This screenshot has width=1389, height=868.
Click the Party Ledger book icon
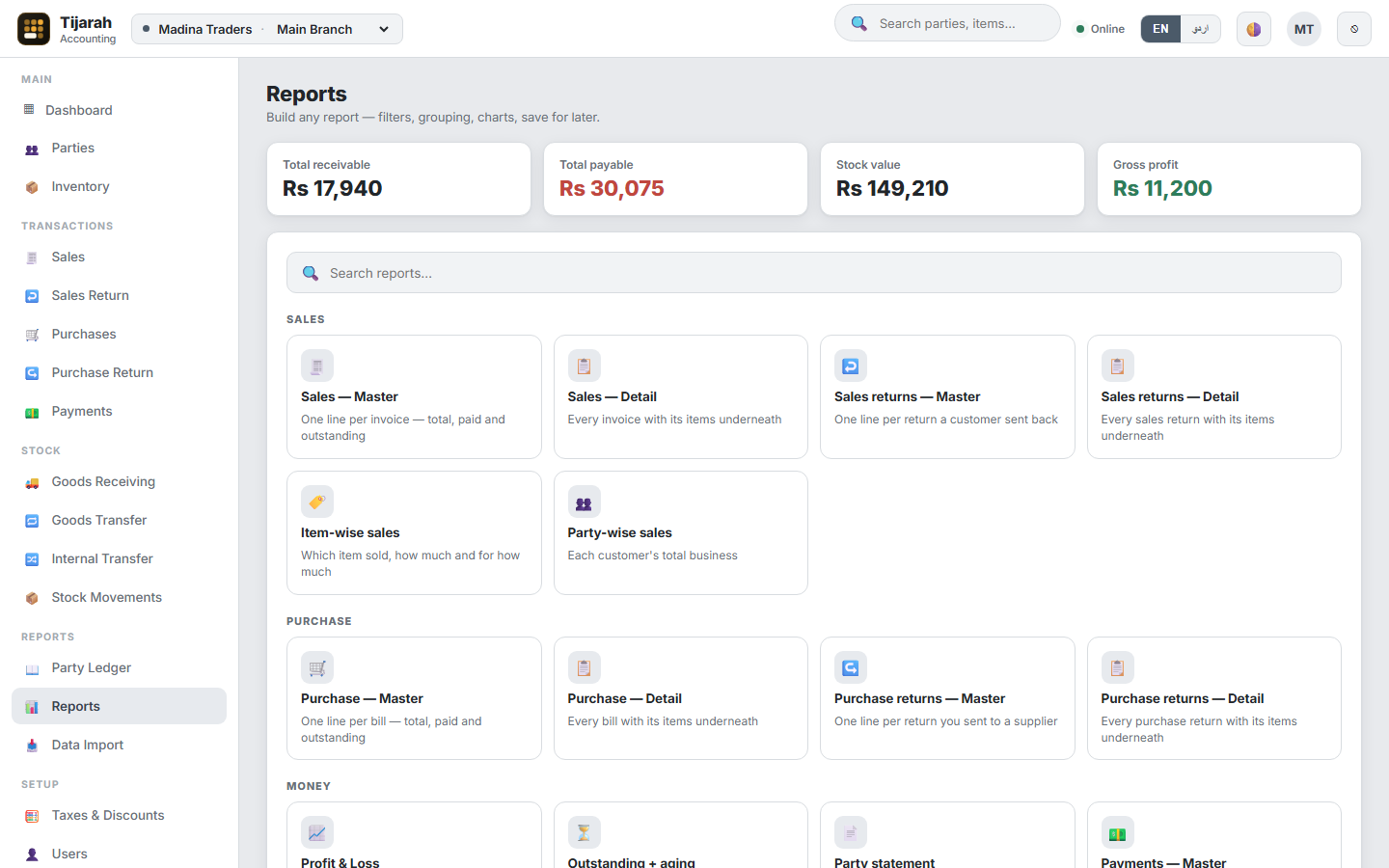click(x=32, y=668)
